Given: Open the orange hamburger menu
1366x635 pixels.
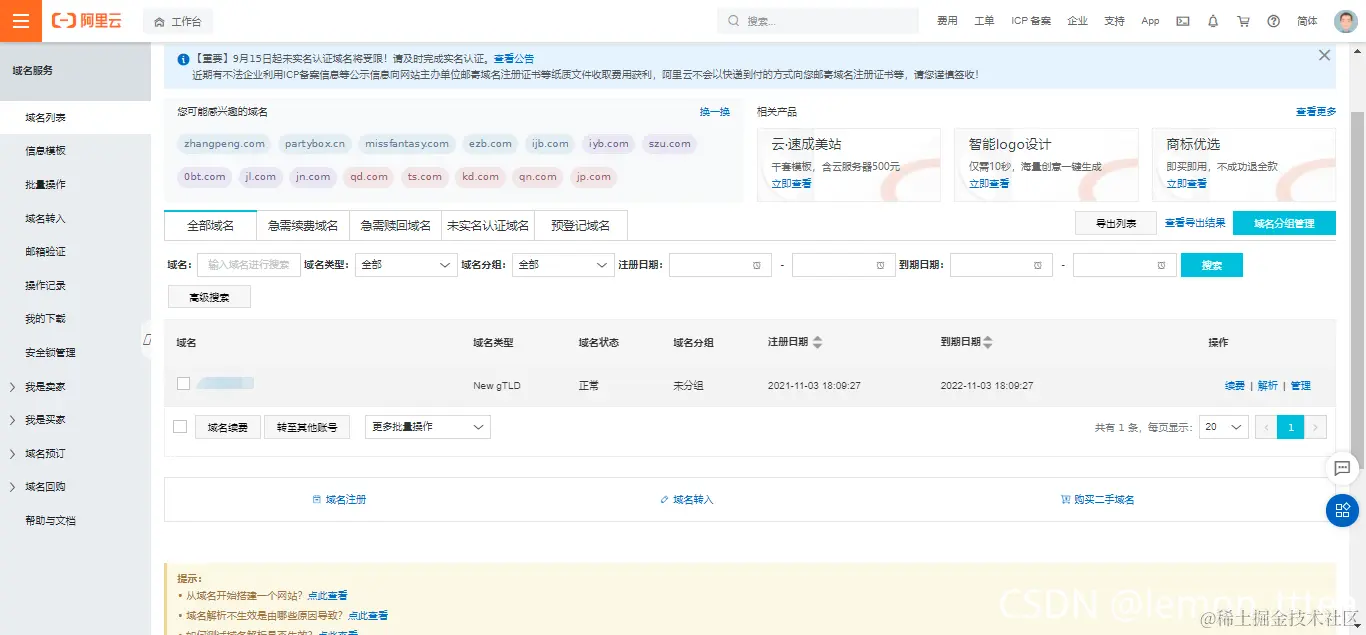Looking at the screenshot, I should tap(21, 21).
